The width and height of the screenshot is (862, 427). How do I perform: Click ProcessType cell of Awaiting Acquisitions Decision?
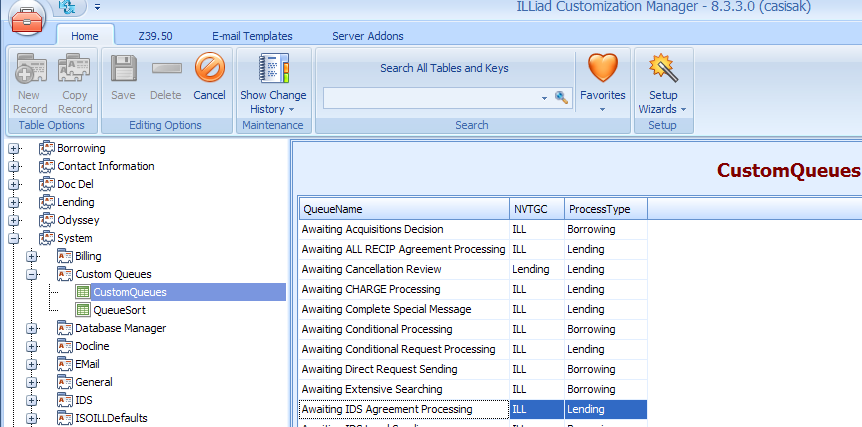pyautogui.click(x=606, y=229)
